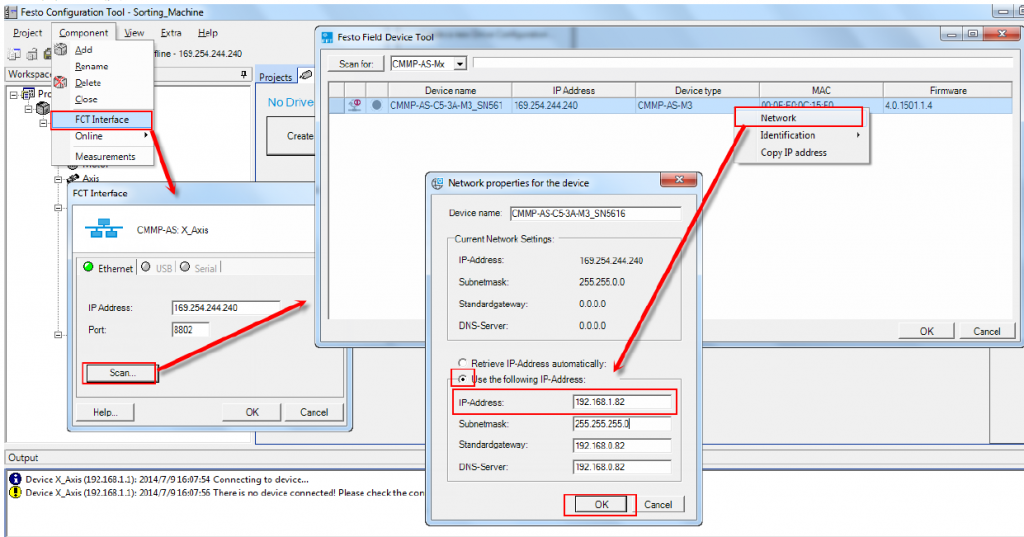Click the DNS-Server input field
This screenshot has width=1024, height=537.
pos(622,467)
